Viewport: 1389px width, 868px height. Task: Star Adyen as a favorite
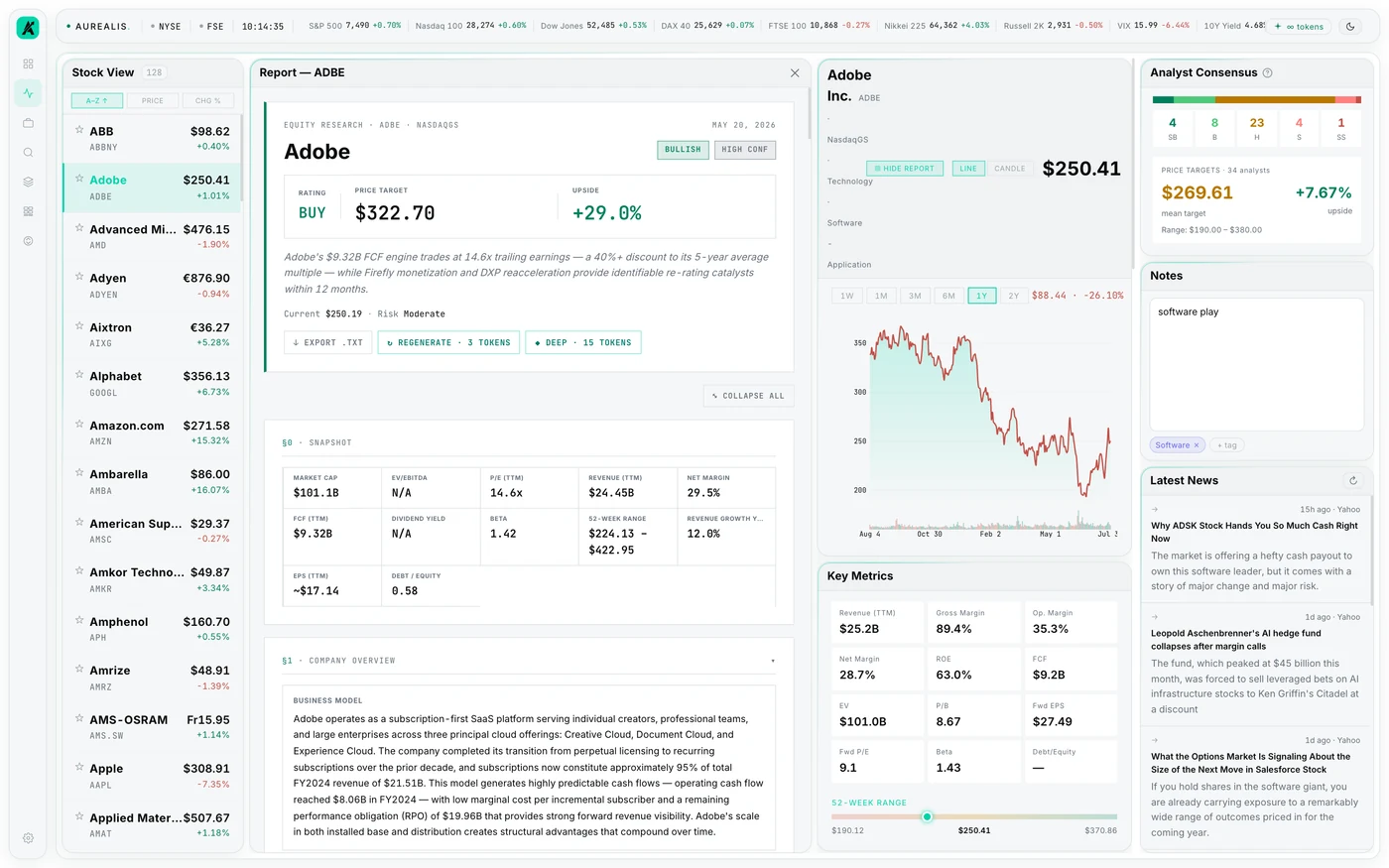point(78,277)
